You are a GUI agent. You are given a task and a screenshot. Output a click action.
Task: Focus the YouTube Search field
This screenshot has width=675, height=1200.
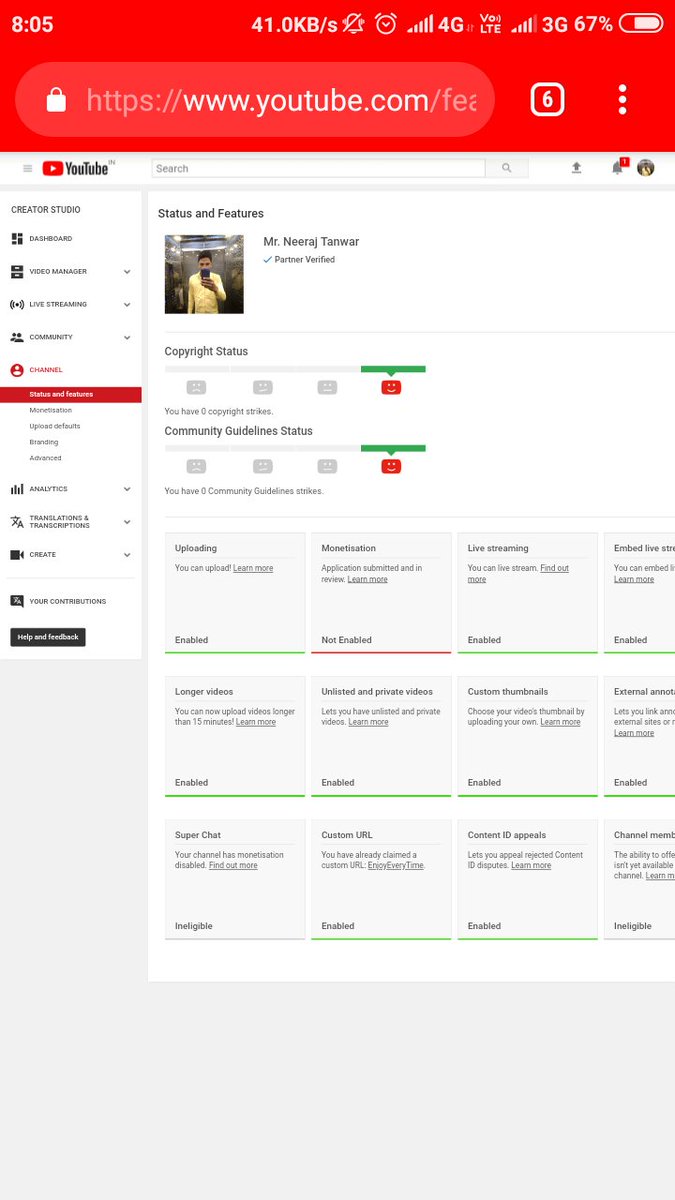point(318,168)
